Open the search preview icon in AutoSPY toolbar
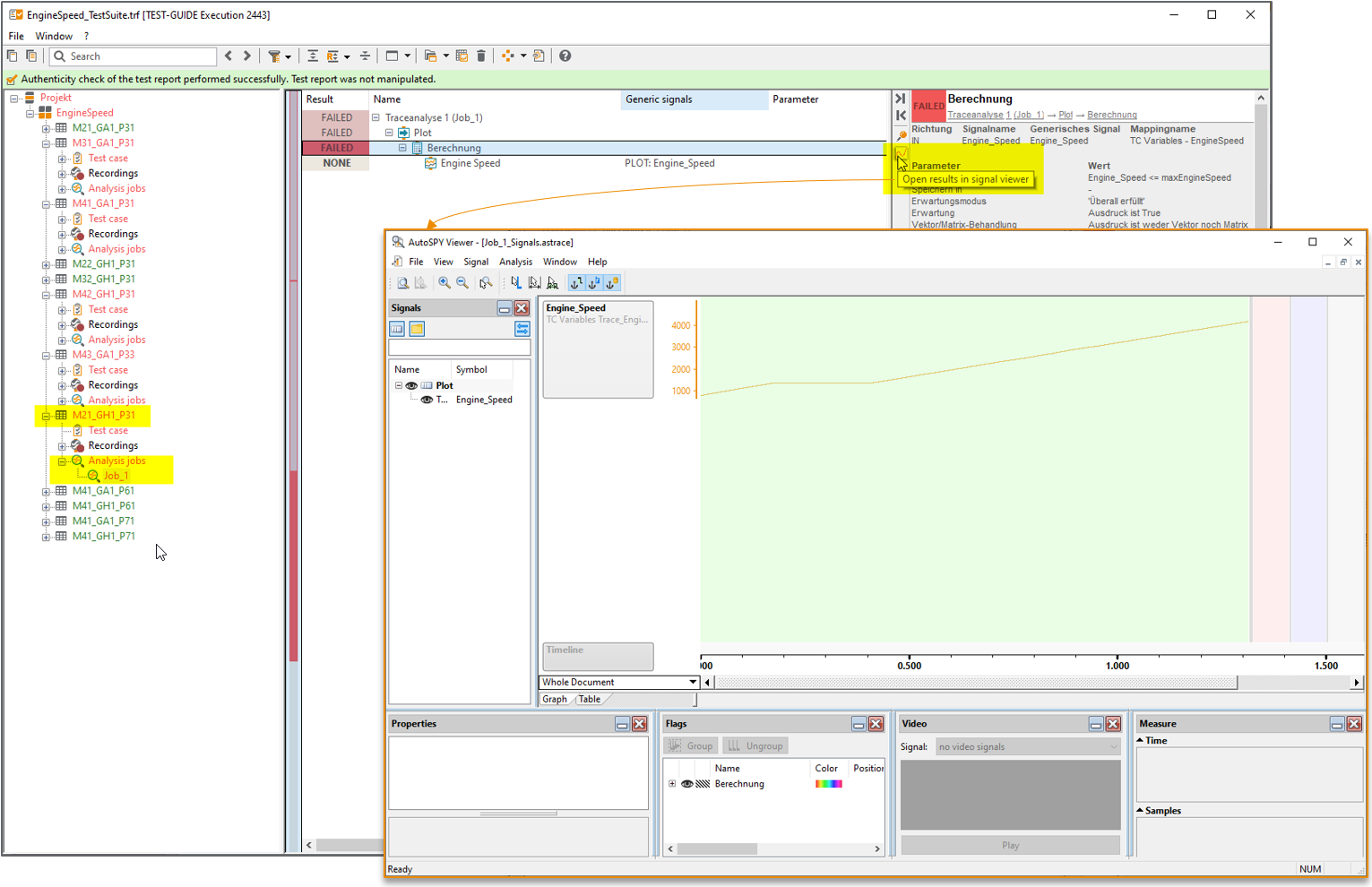1372x887 pixels. pyautogui.click(x=403, y=282)
